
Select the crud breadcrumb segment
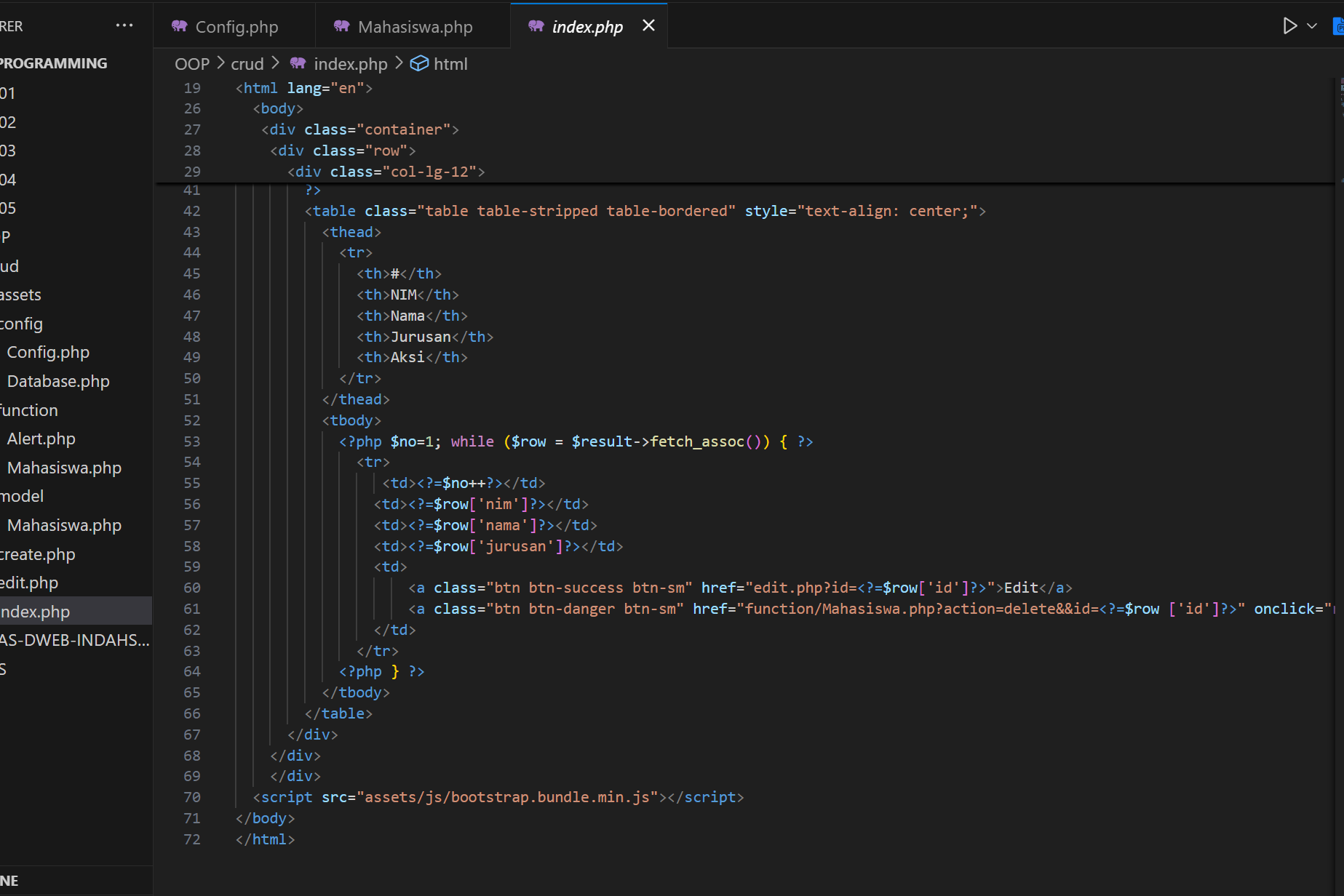tap(247, 64)
